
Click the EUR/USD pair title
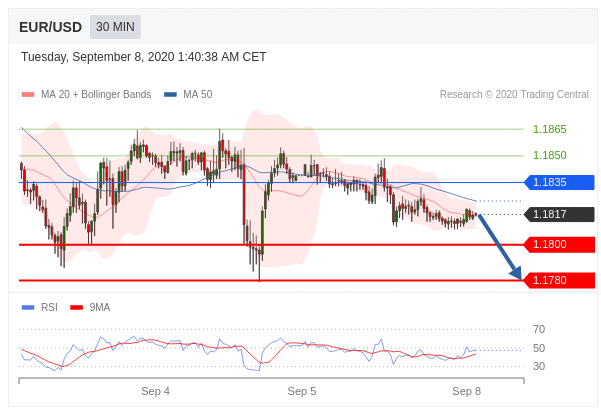point(51,27)
